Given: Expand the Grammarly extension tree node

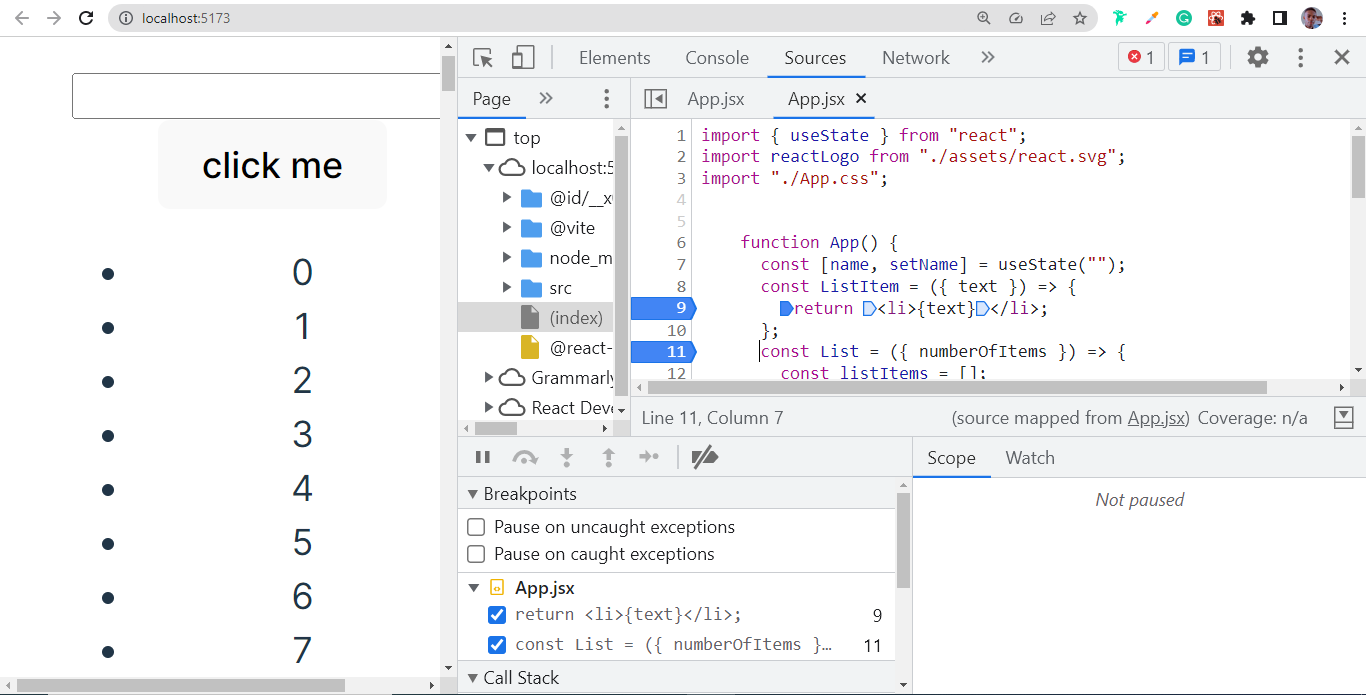Looking at the screenshot, I should pyautogui.click(x=489, y=378).
